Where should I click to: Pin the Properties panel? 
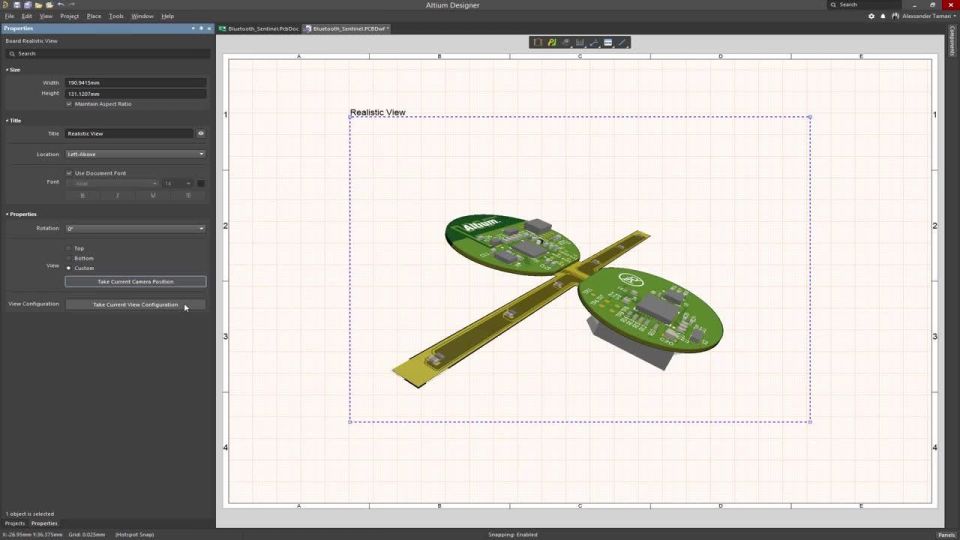(201, 28)
